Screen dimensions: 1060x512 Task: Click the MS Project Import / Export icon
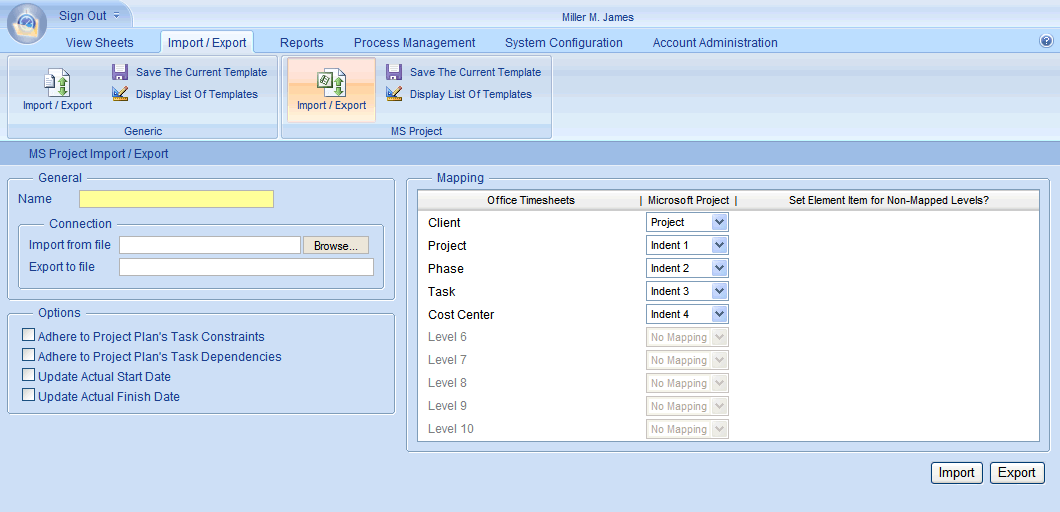[x=331, y=82]
